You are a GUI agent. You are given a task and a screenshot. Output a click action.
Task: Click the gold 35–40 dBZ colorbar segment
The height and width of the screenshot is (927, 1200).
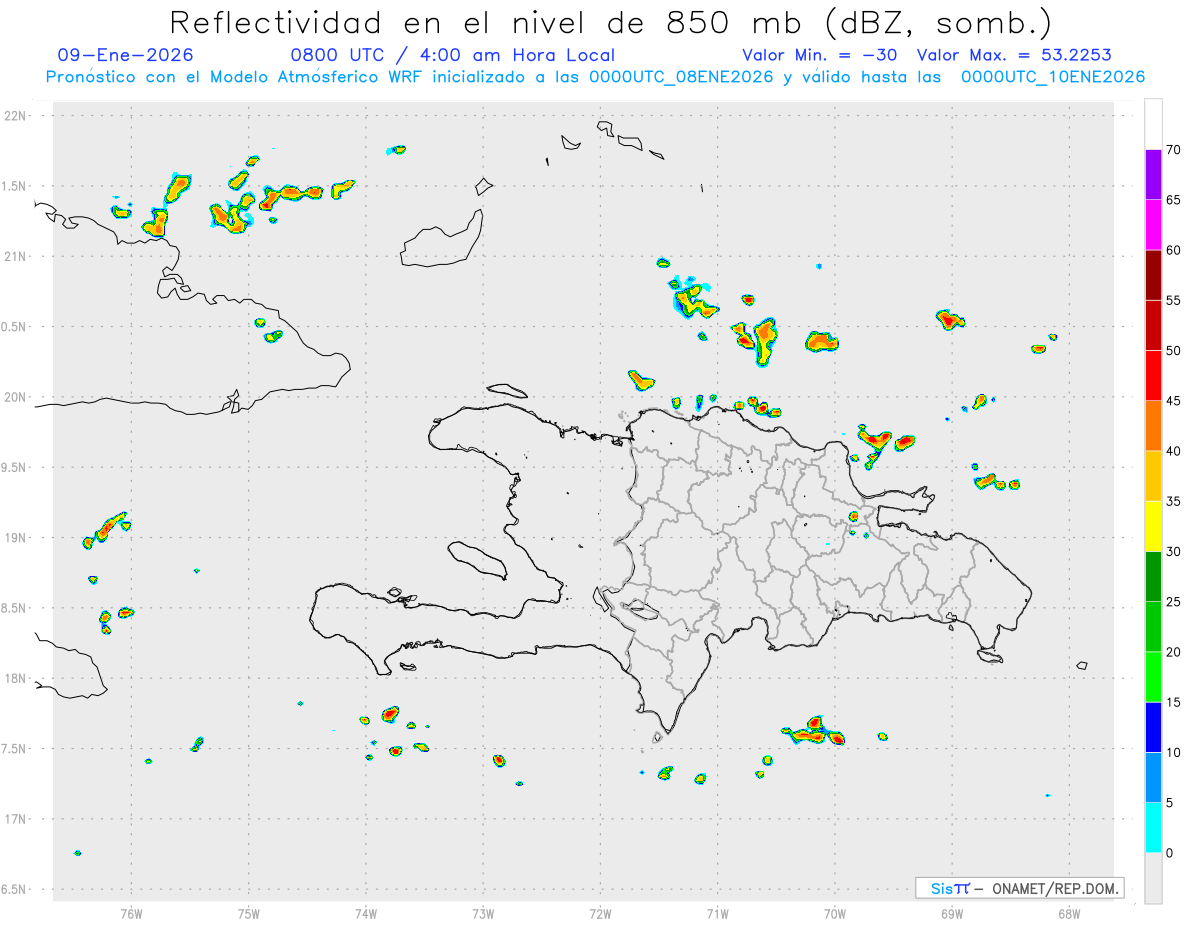click(x=1153, y=476)
